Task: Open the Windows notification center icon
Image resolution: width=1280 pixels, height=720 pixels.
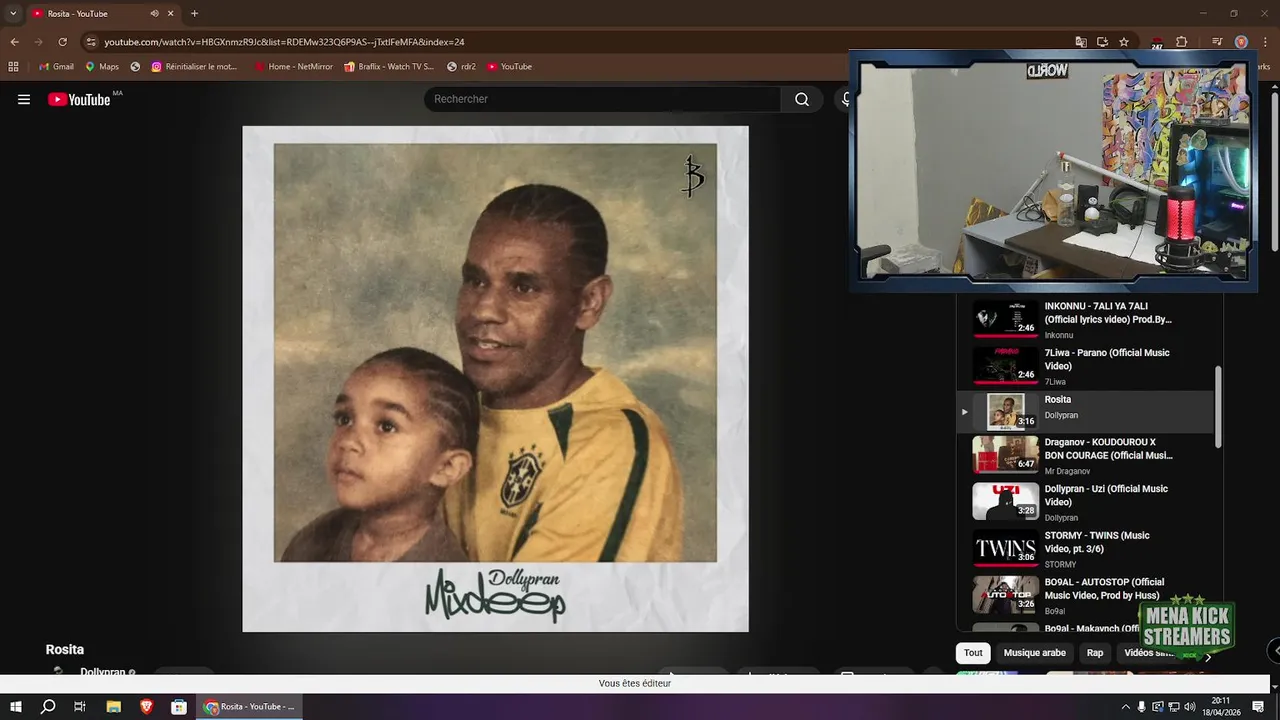Action: (1258, 707)
